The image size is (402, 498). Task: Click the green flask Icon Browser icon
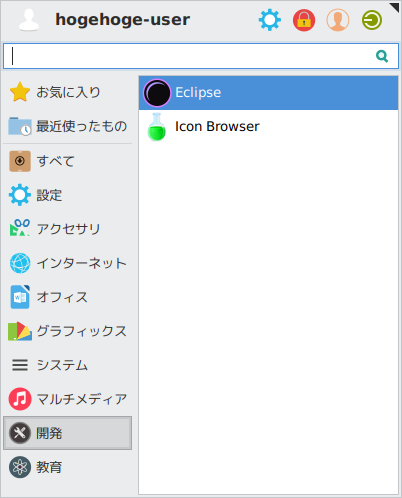point(157,127)
